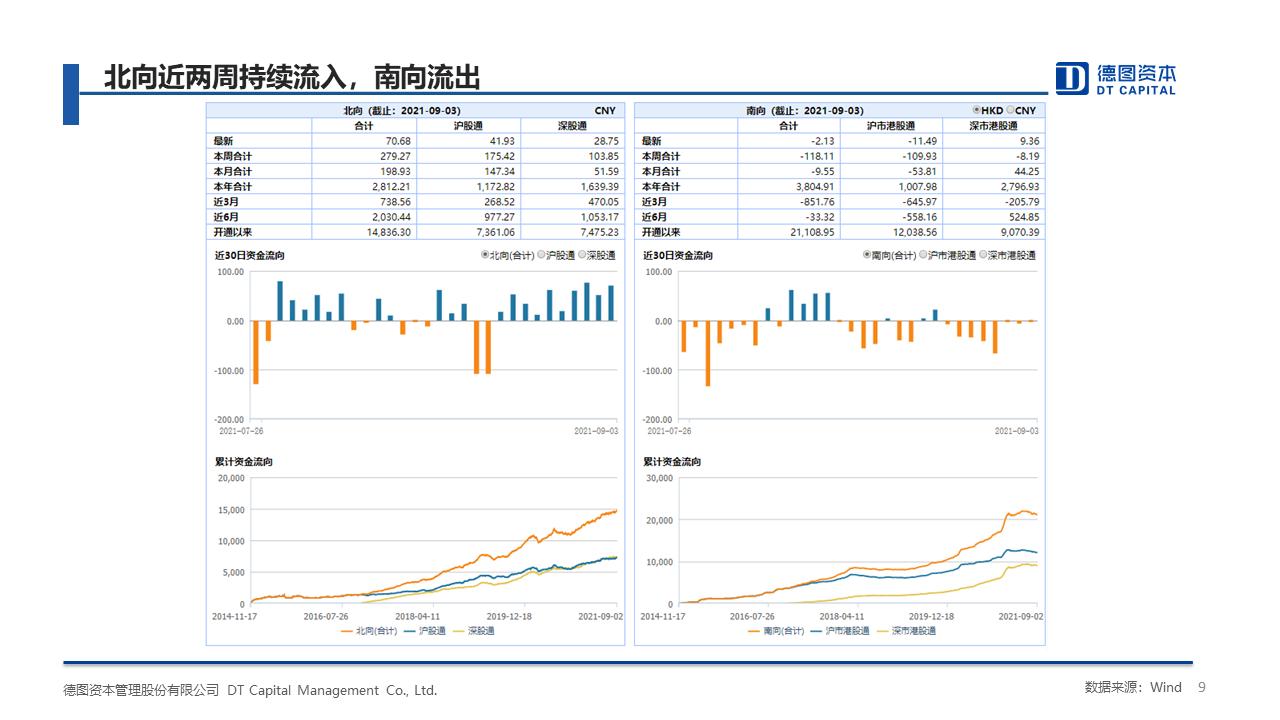Select the 沪市港股通 radio button
This screenshot has width=1280, height=720.
point(923,255)
